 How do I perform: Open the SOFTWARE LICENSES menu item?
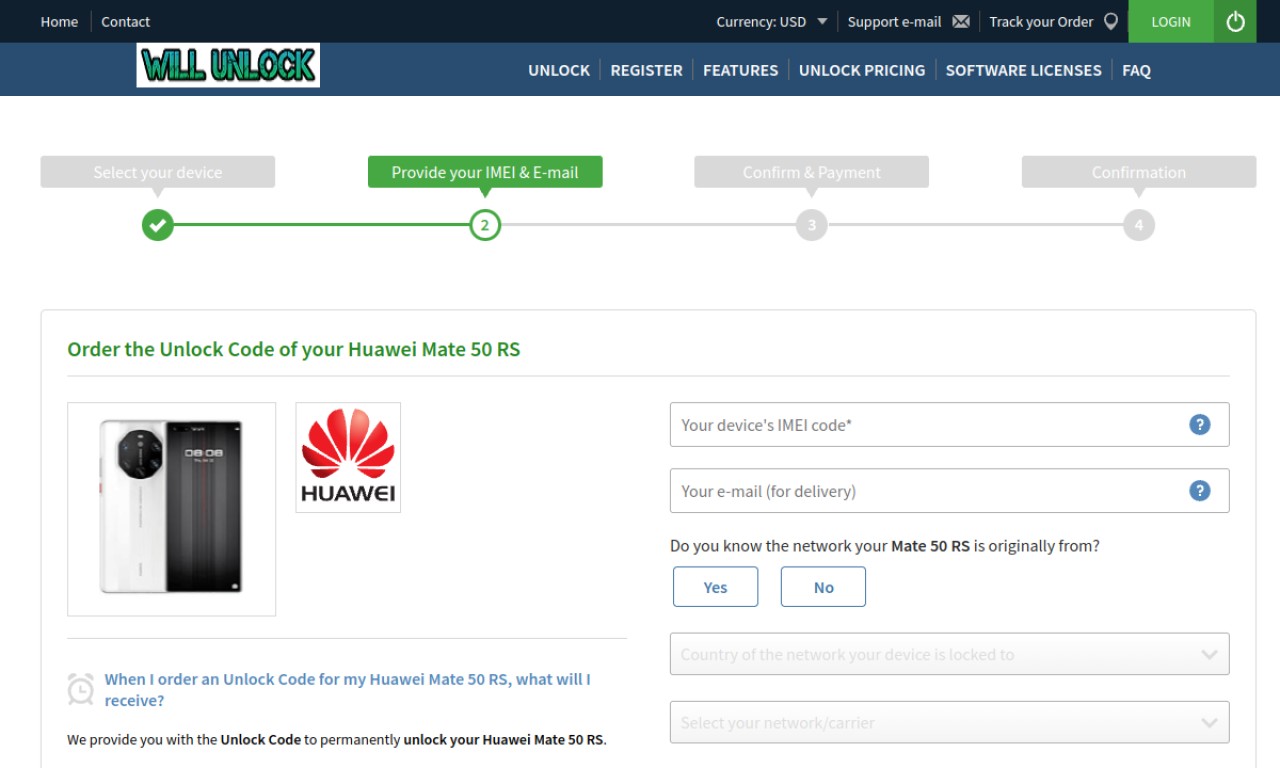coord(1023,70)
